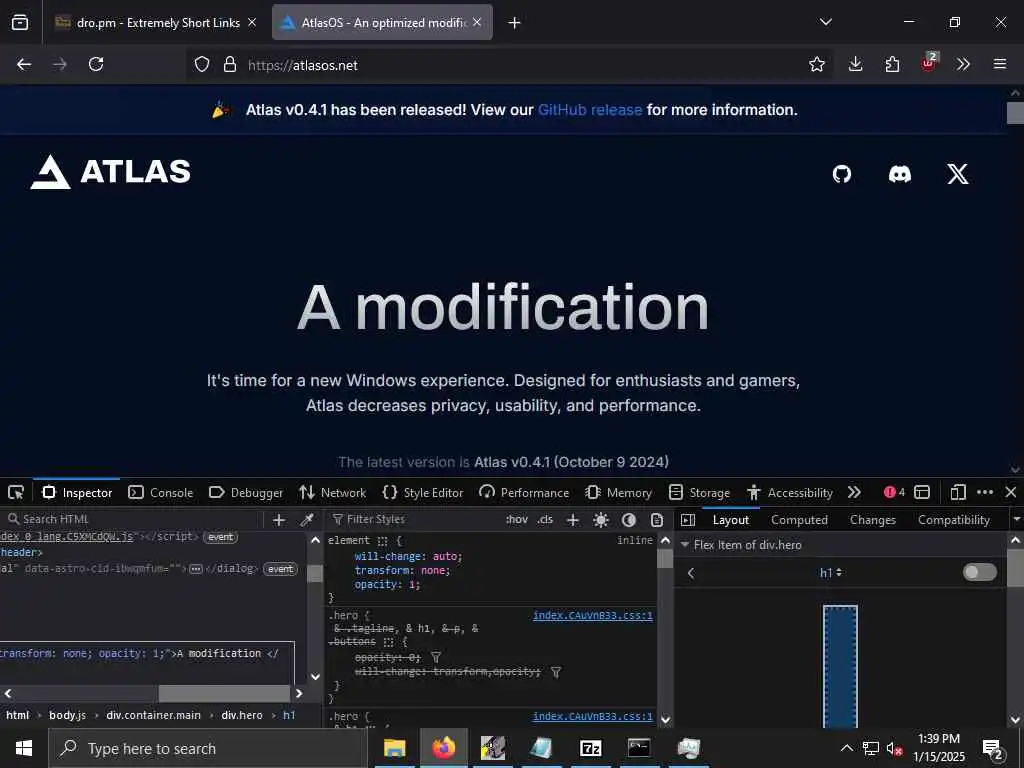Viewport: 1024px width, 768px height.
Task: Toggle dark color scheme simulation icon
Action: pyautogui.click(x=629, y=520)
